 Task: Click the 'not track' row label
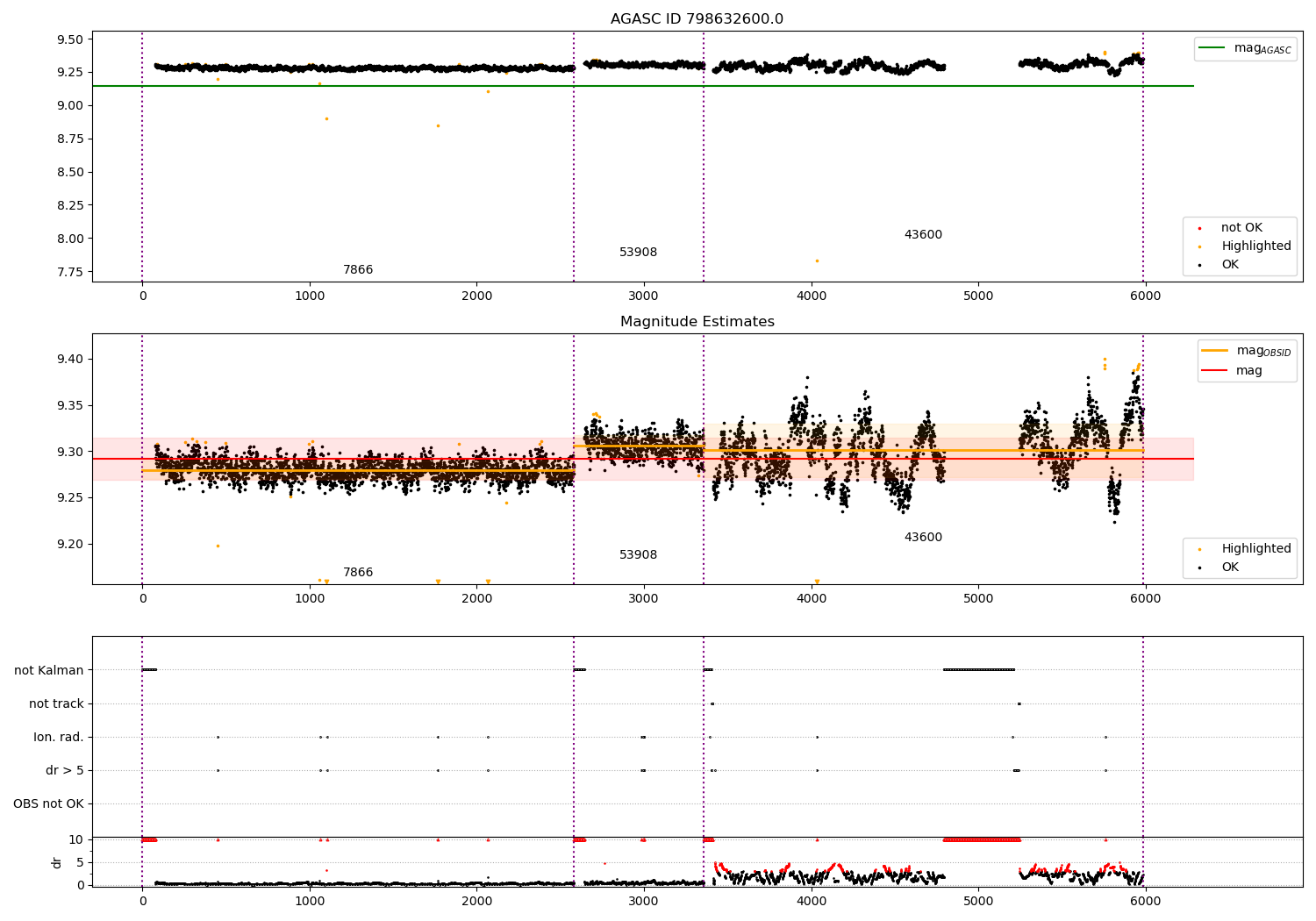click(56, 704)
